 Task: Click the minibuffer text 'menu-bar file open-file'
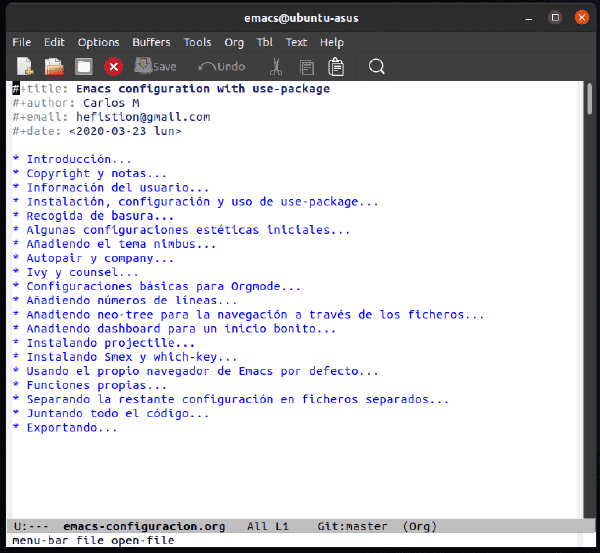93,541
